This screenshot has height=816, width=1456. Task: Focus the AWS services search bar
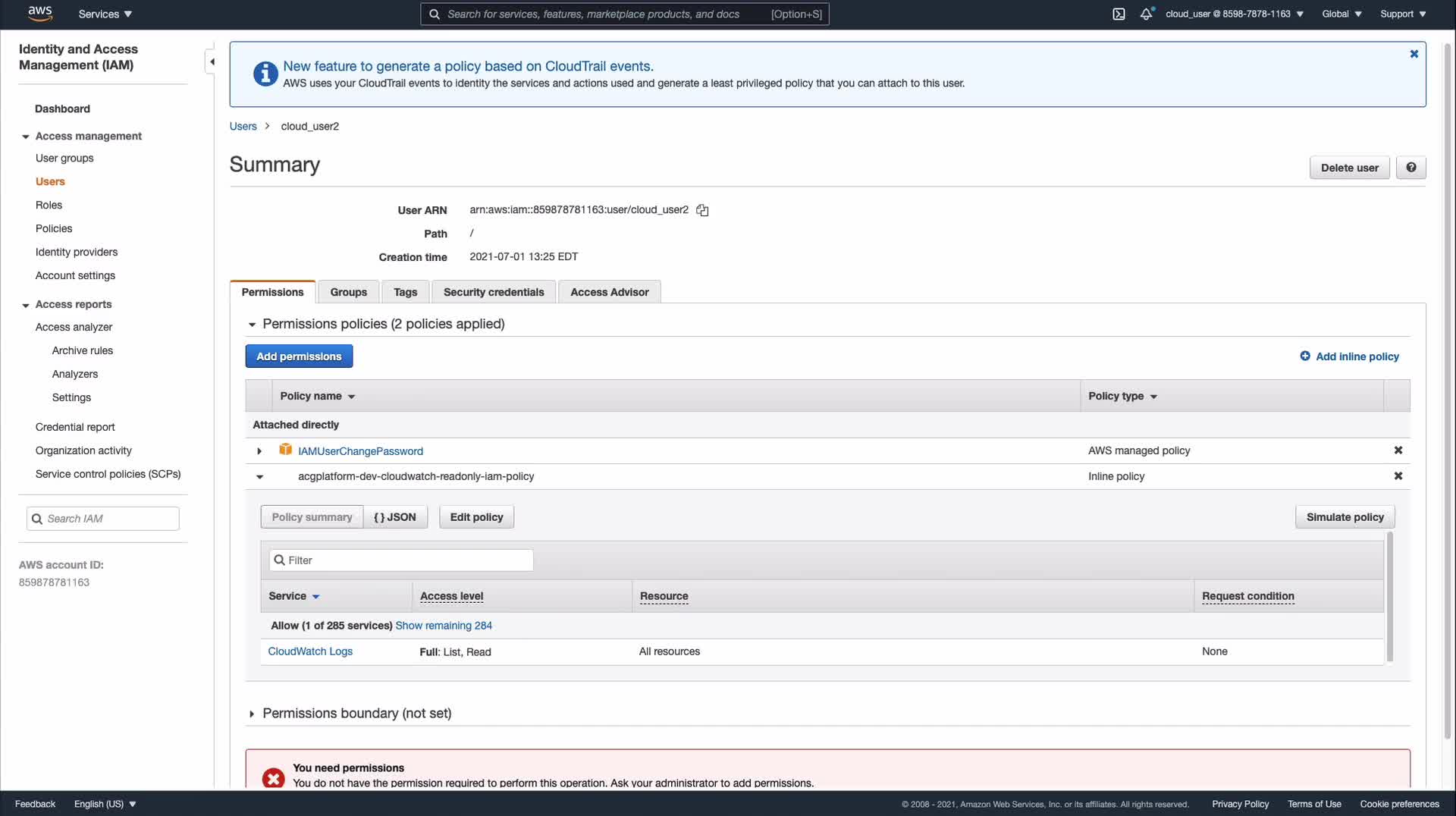pos(624,14)
